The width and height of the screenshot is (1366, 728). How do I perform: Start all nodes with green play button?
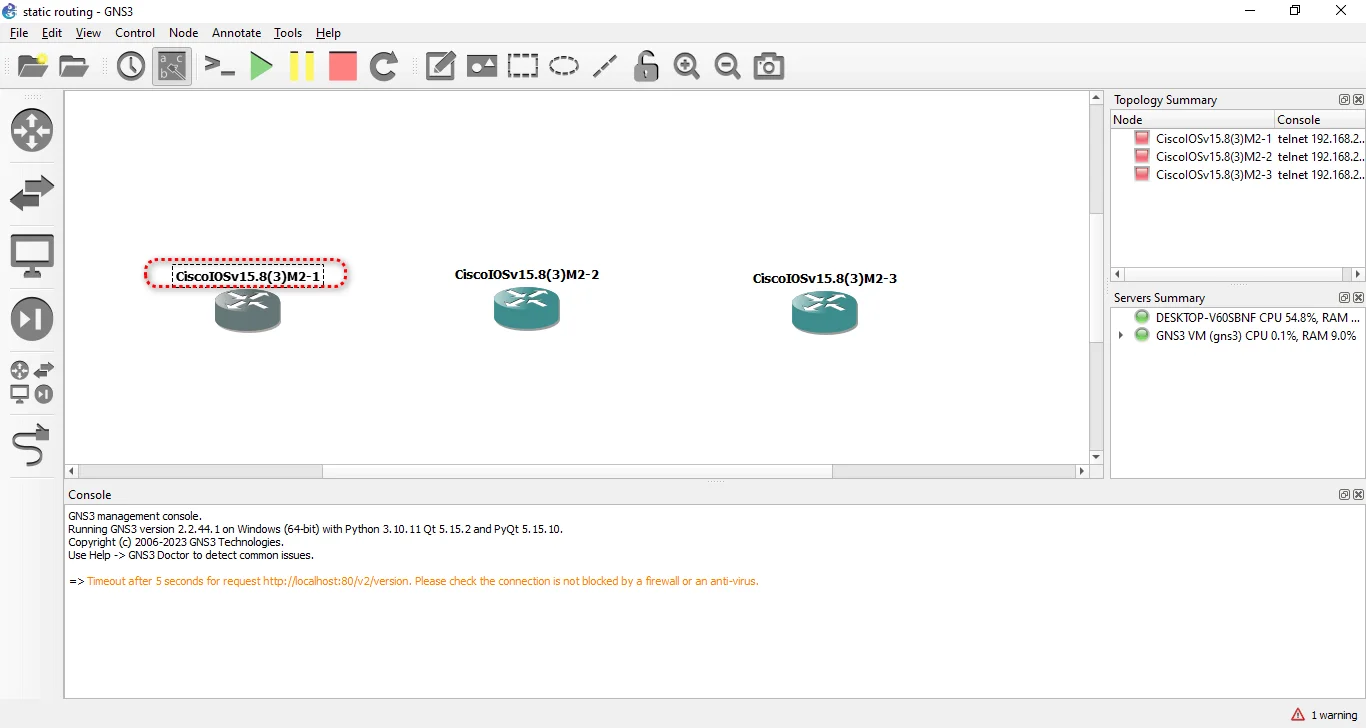coord(261,67)
